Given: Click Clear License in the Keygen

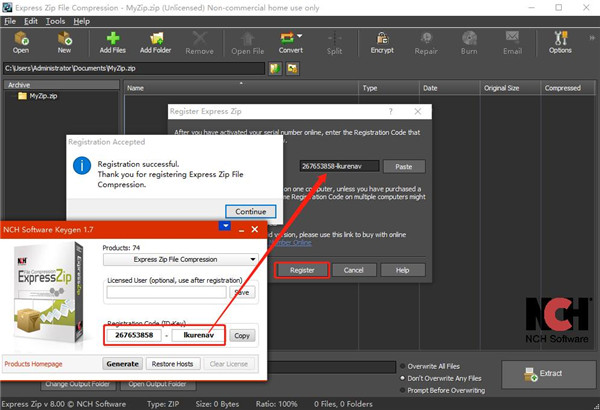Looking at the screenshot, I should [229, 364].
